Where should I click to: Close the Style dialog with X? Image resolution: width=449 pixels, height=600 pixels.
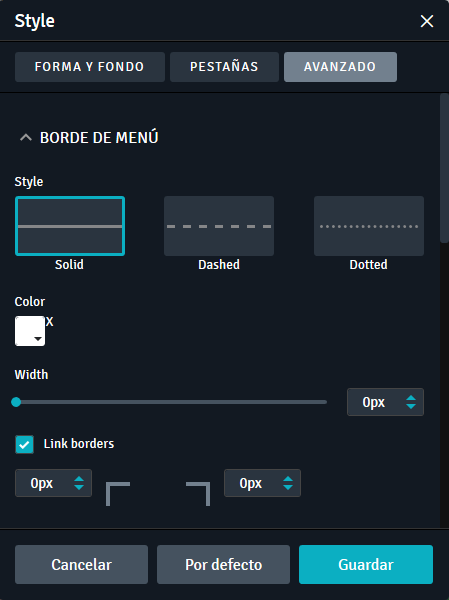click(427, 21)
